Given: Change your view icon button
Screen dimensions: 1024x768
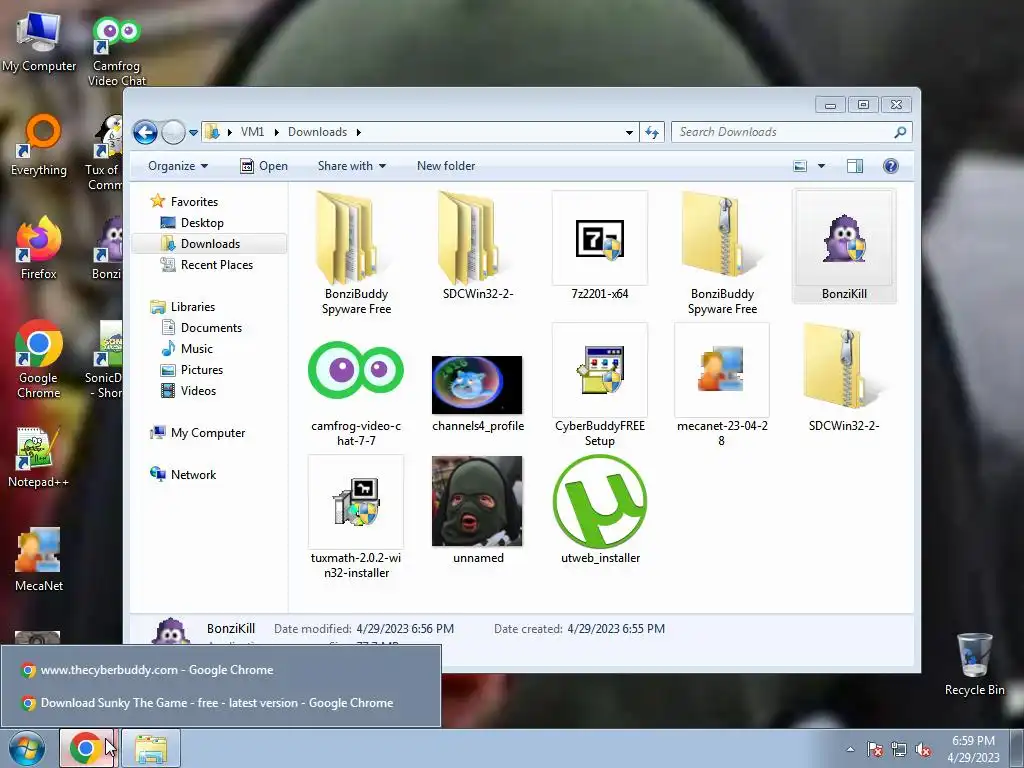Looking at the screenshot, I should (800, 166).
